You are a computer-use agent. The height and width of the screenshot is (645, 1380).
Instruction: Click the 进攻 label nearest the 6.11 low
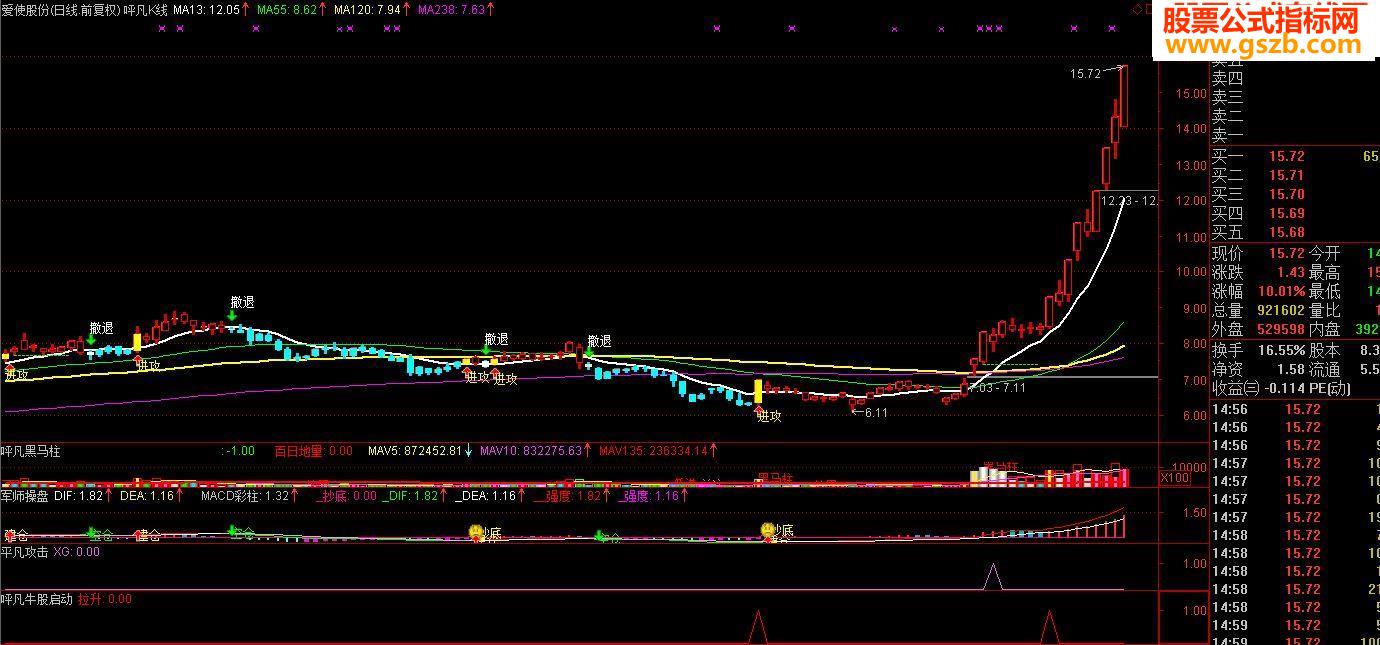point(768,416)
